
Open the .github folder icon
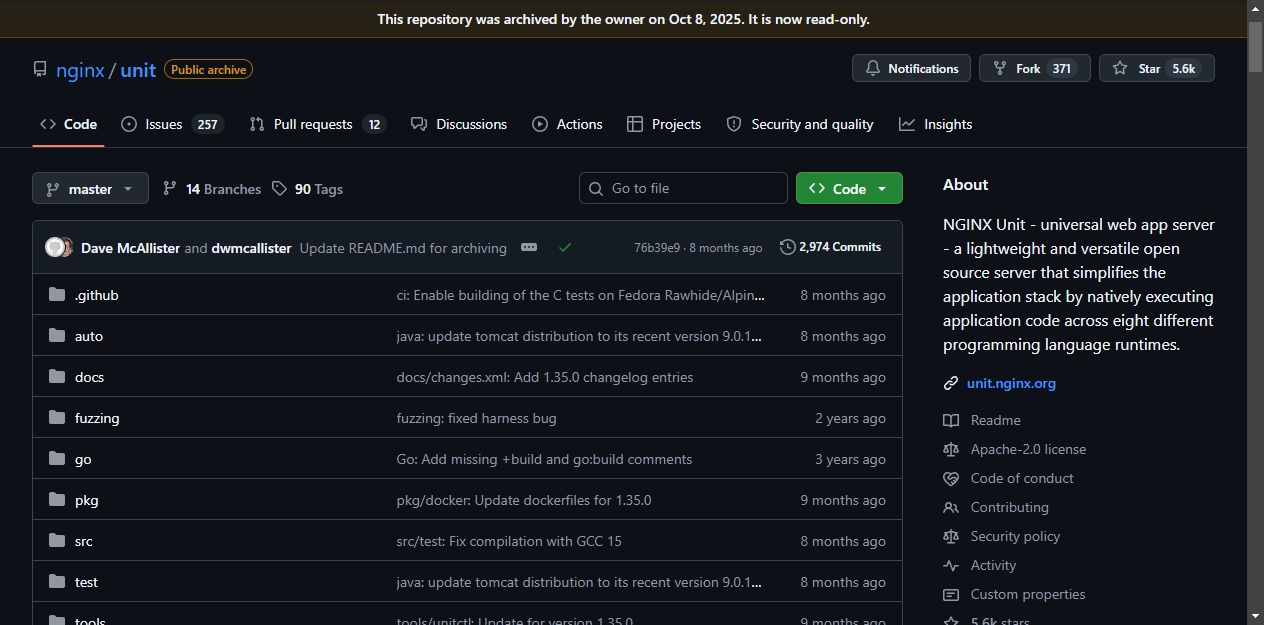tap(57, 295)
